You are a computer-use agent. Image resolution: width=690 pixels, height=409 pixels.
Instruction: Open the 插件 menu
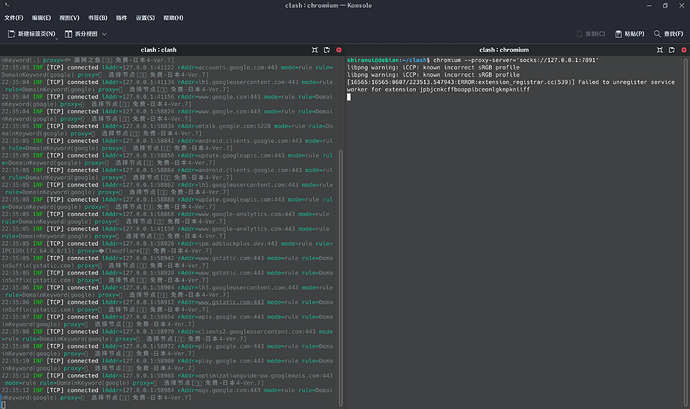point(121,18)
